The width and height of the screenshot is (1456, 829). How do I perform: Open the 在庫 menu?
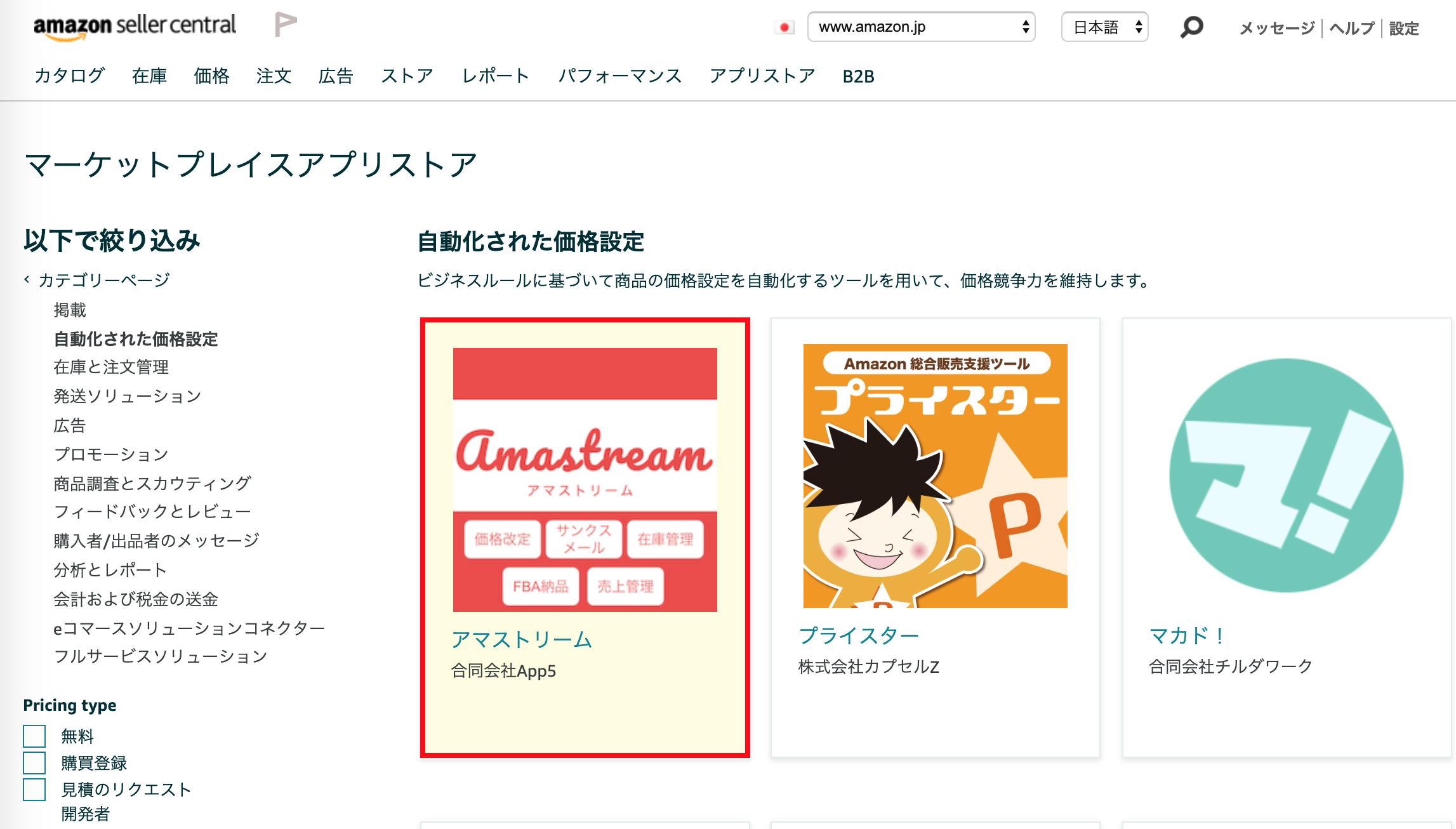(x=149, y=76)
